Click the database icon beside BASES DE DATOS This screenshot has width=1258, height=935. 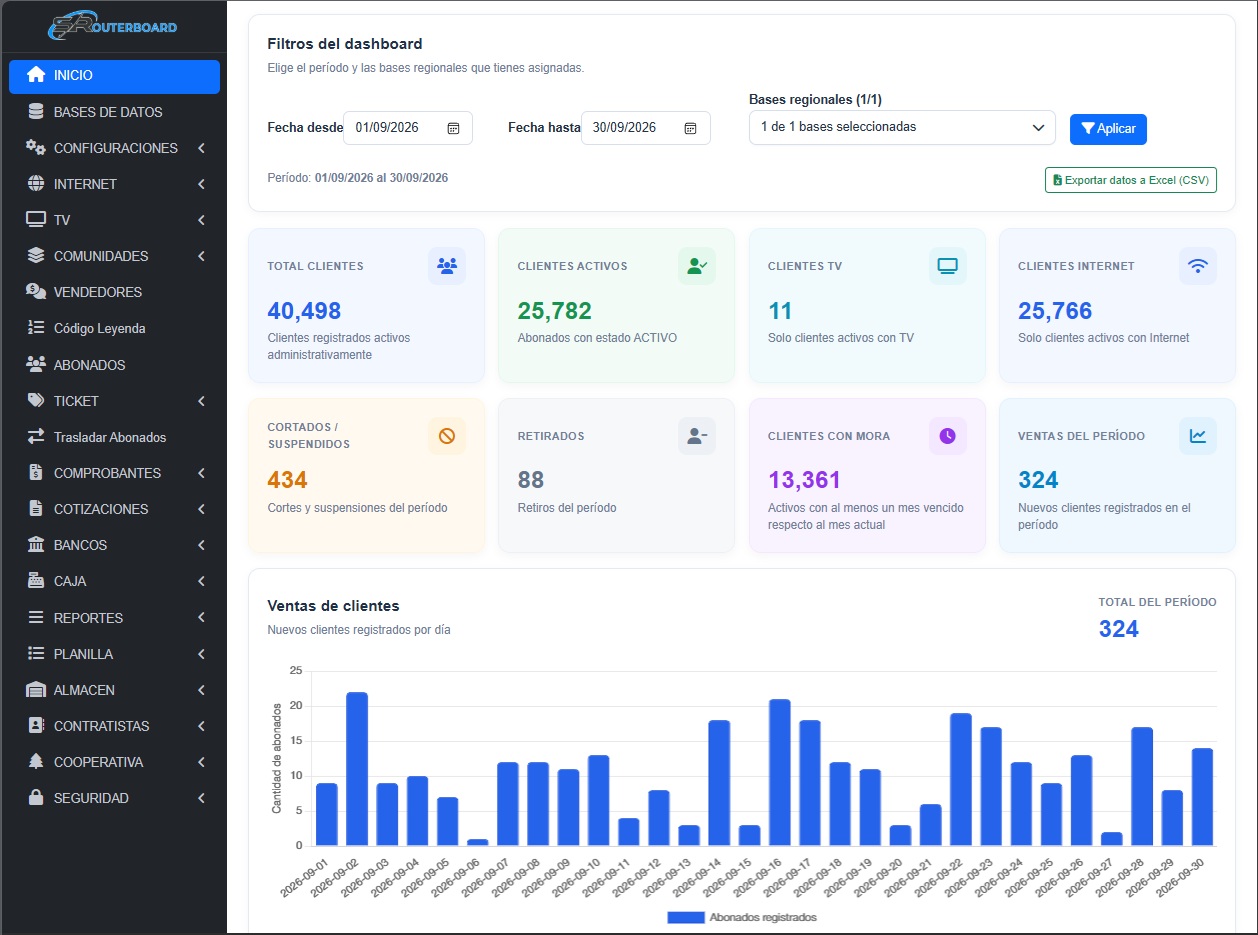coord(36,112)
